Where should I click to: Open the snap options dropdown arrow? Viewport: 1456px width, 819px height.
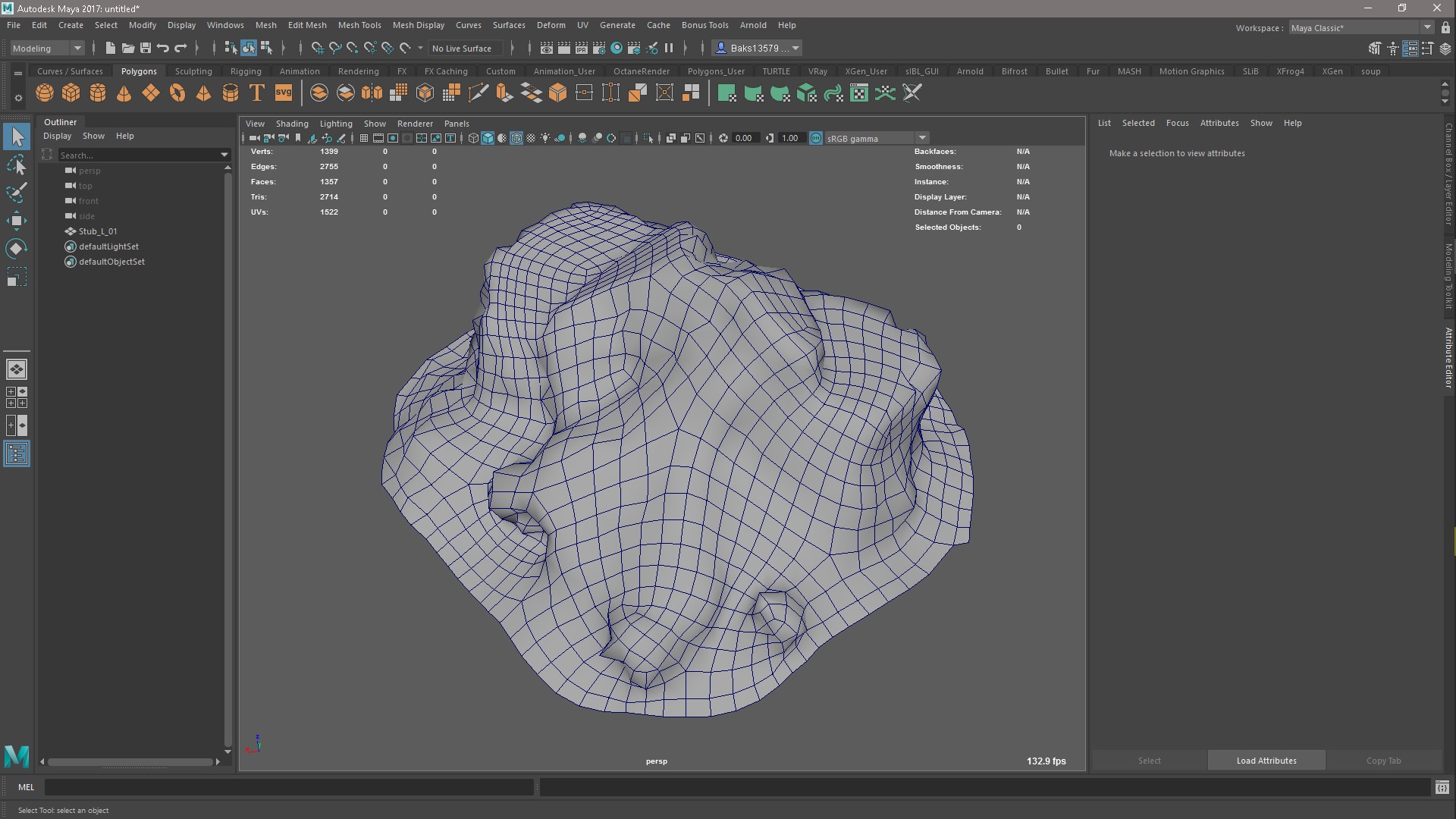(x=420, y=48)
